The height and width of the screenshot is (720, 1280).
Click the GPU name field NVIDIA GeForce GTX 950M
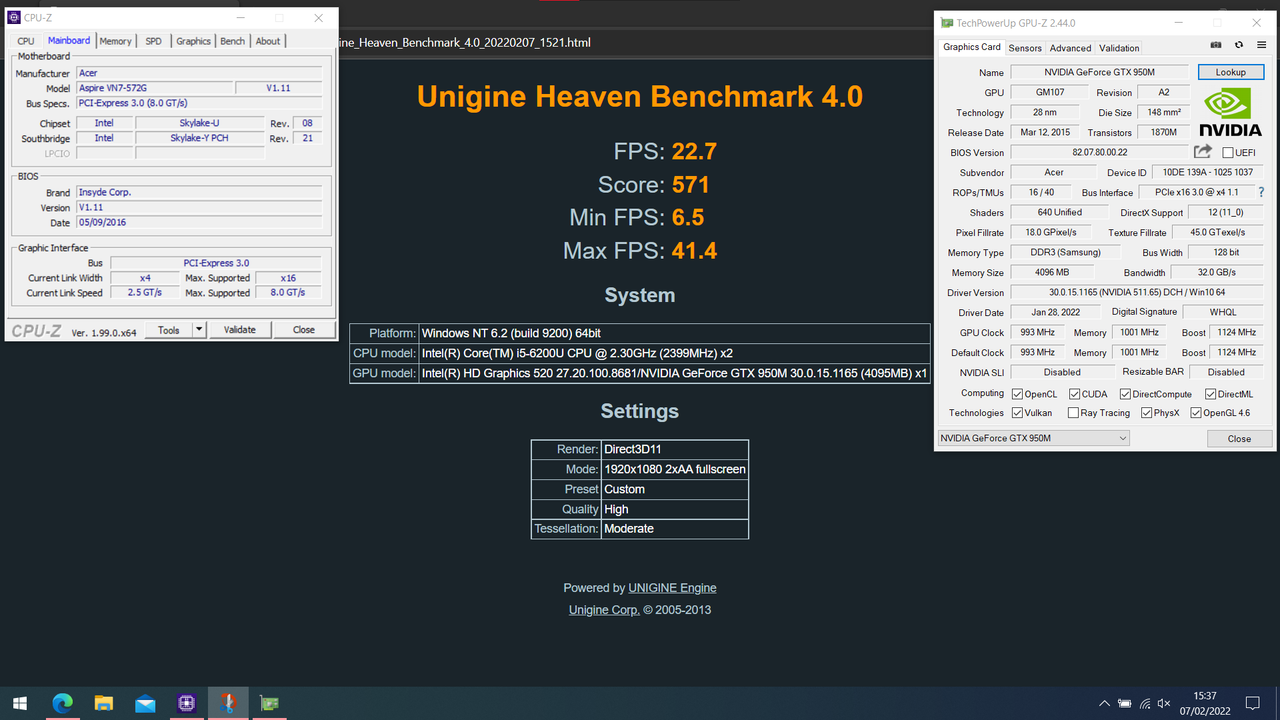pos(1100,72)
